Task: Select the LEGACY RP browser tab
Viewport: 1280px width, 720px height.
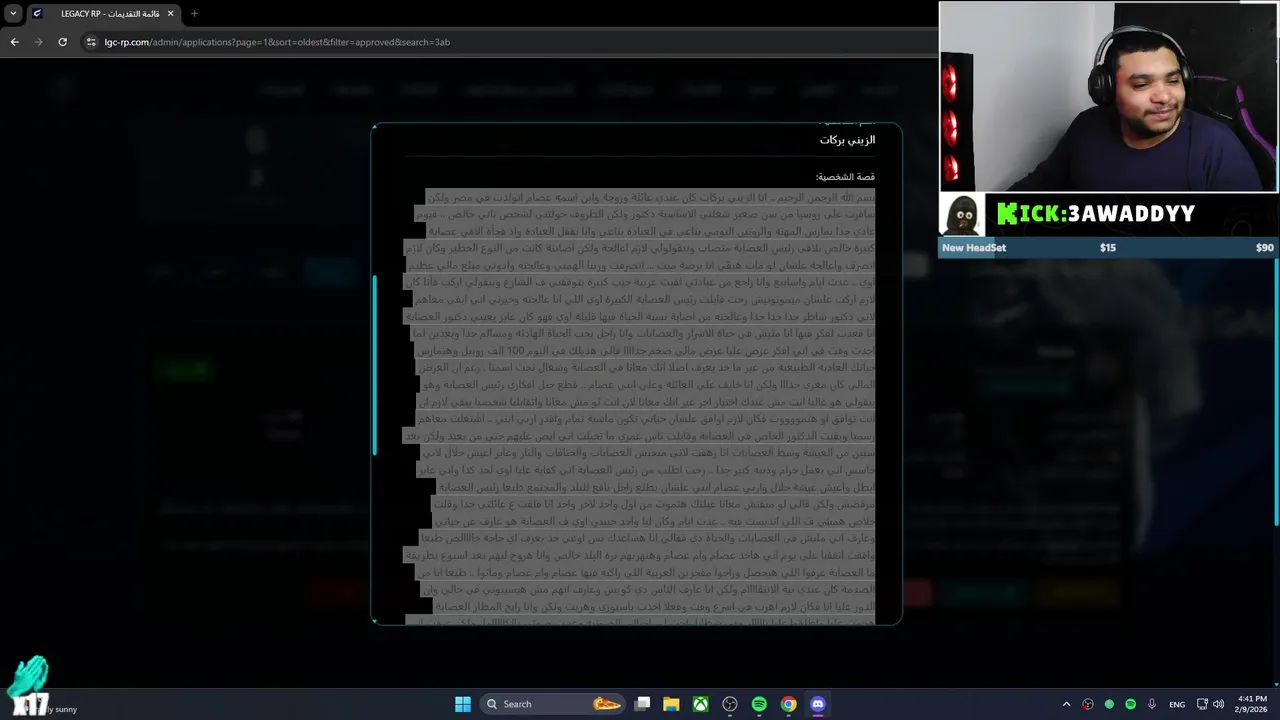Action: pos(104,14)
